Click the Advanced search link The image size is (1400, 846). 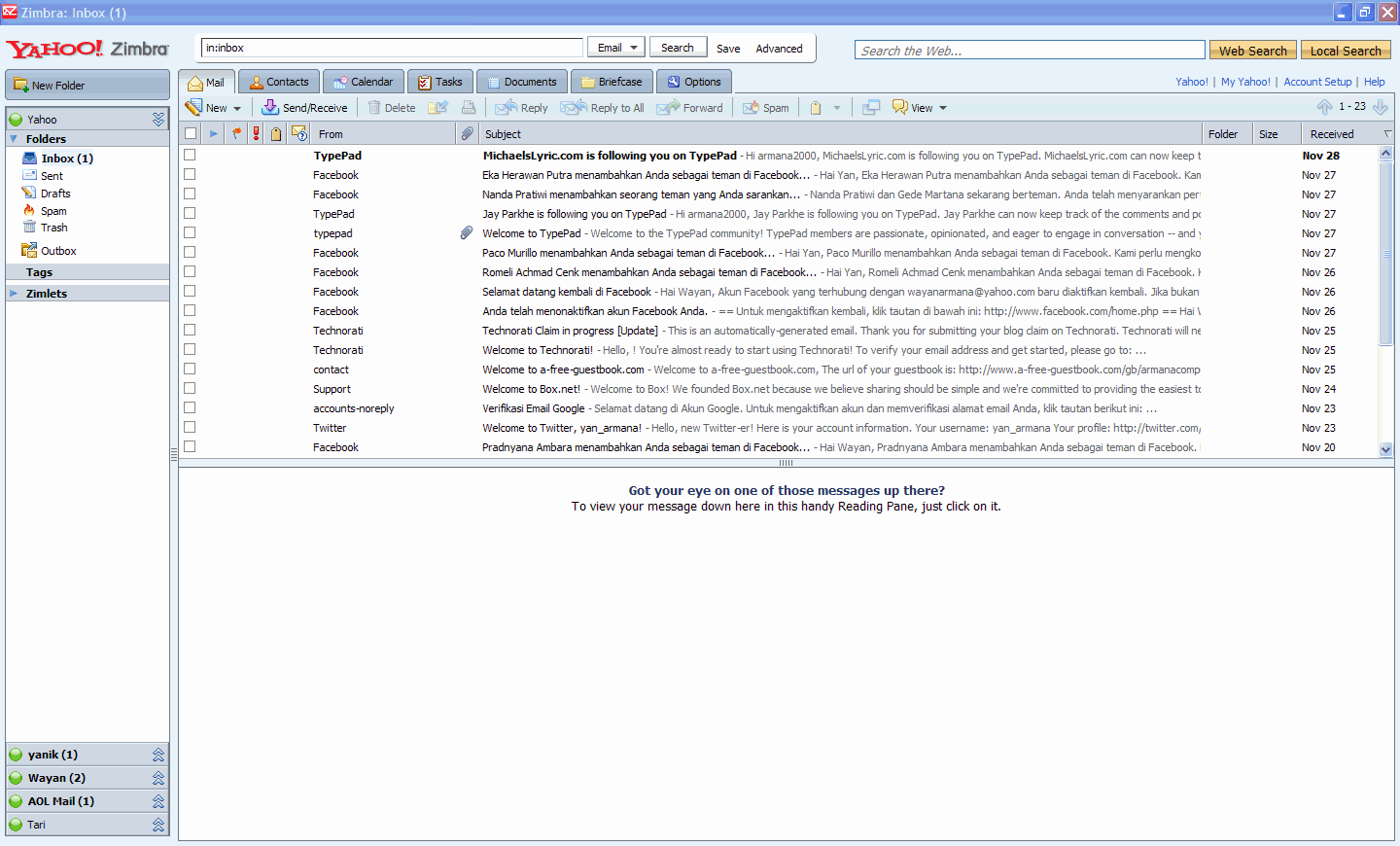click(x=780, y=49)
